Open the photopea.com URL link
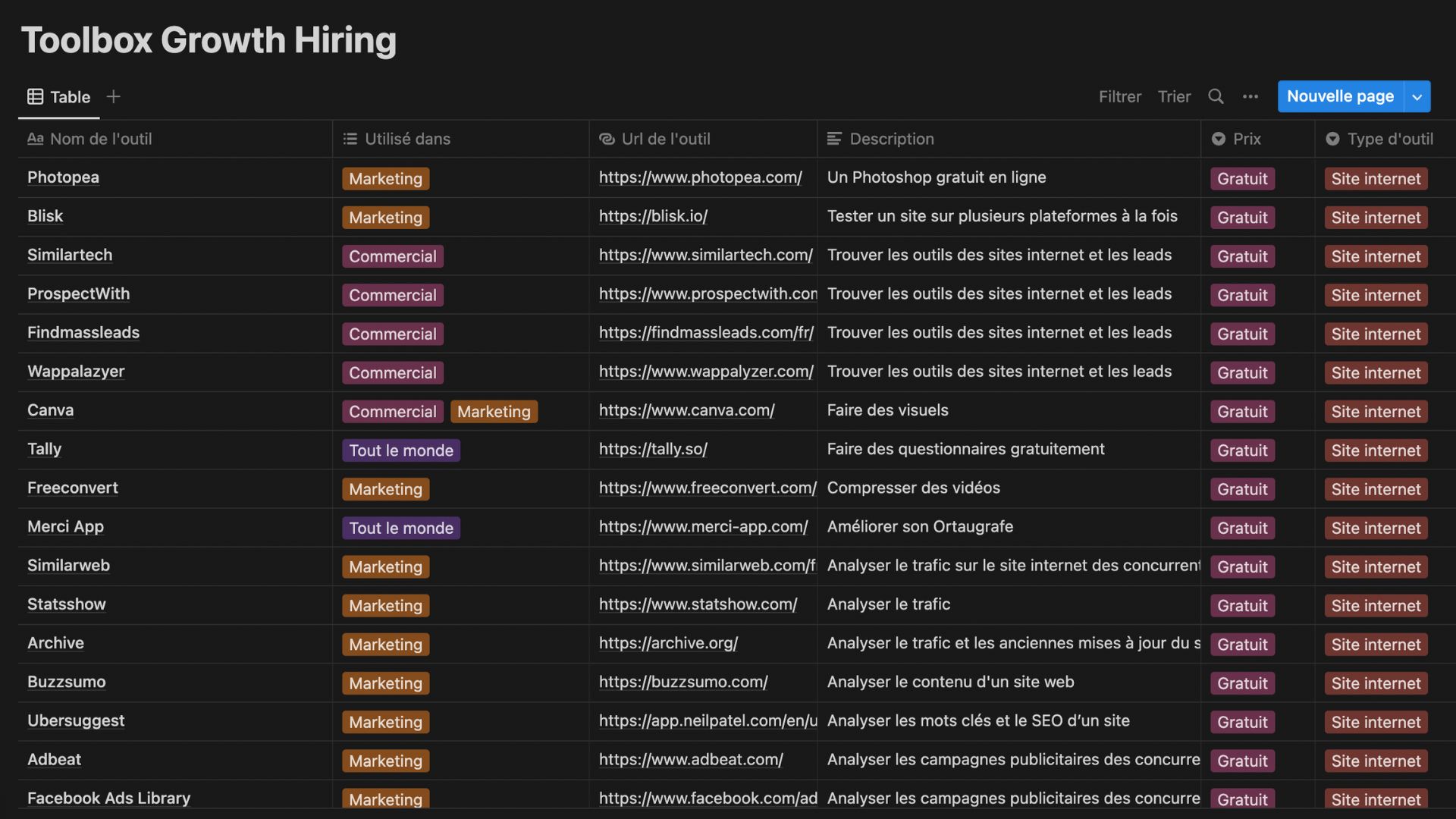 tap(700, 177)
